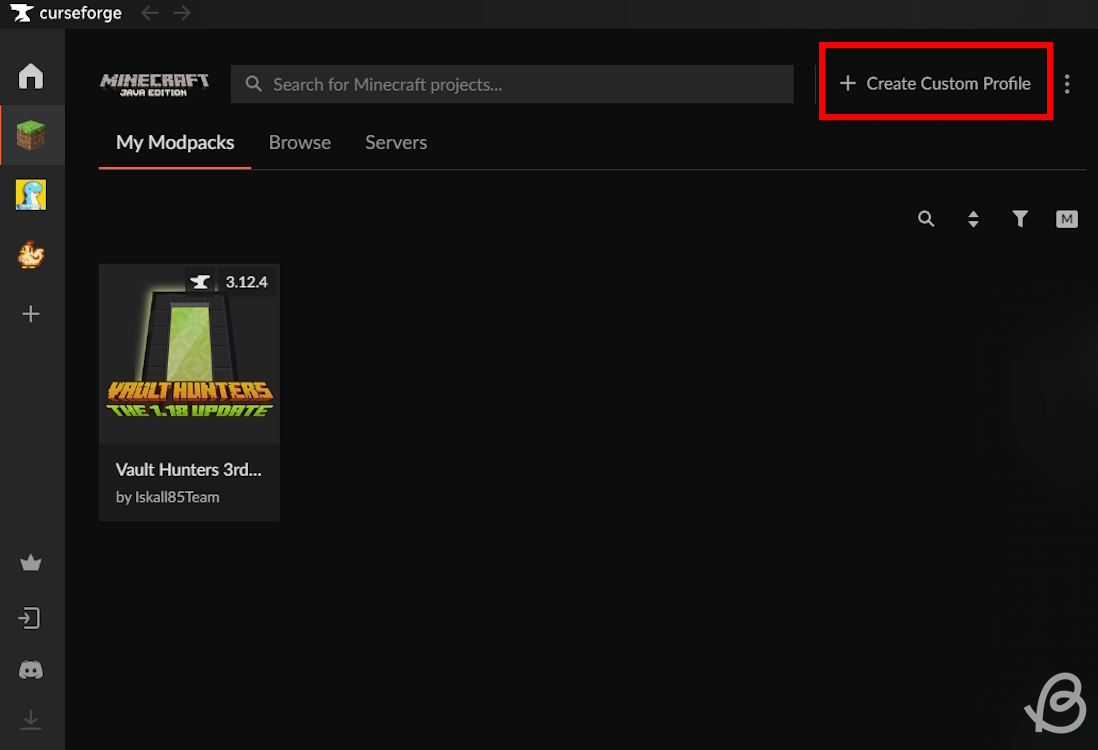The width and height of the screenshot is (1098, 750).
Task: Open the Vault Hunters 3rd modpack name link
Action: [x=188, y=469]
